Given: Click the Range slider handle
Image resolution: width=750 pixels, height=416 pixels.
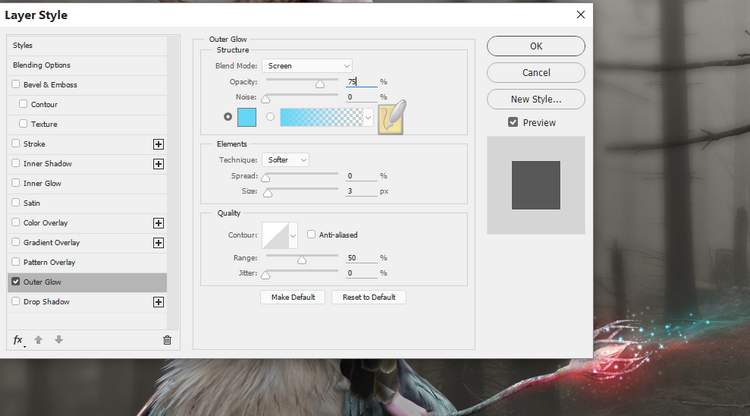Looking at the screenshot, I should pos(302,261).
